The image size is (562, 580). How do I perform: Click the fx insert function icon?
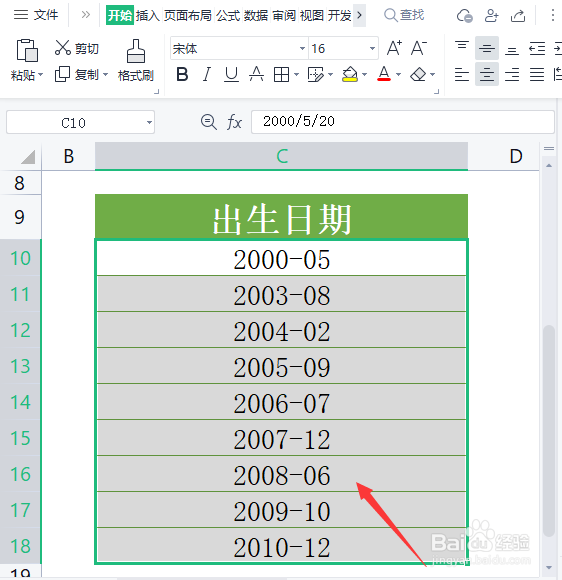[x=234, y=122]
